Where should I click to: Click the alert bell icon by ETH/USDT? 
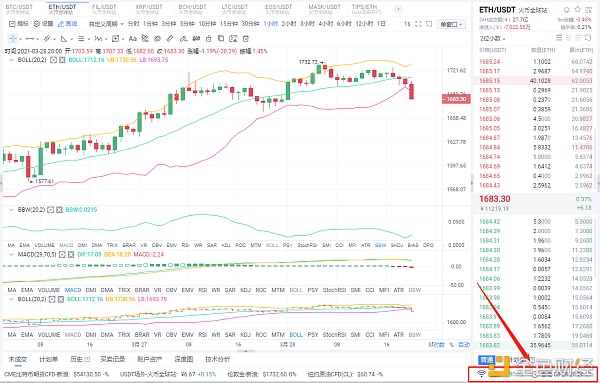567,10
